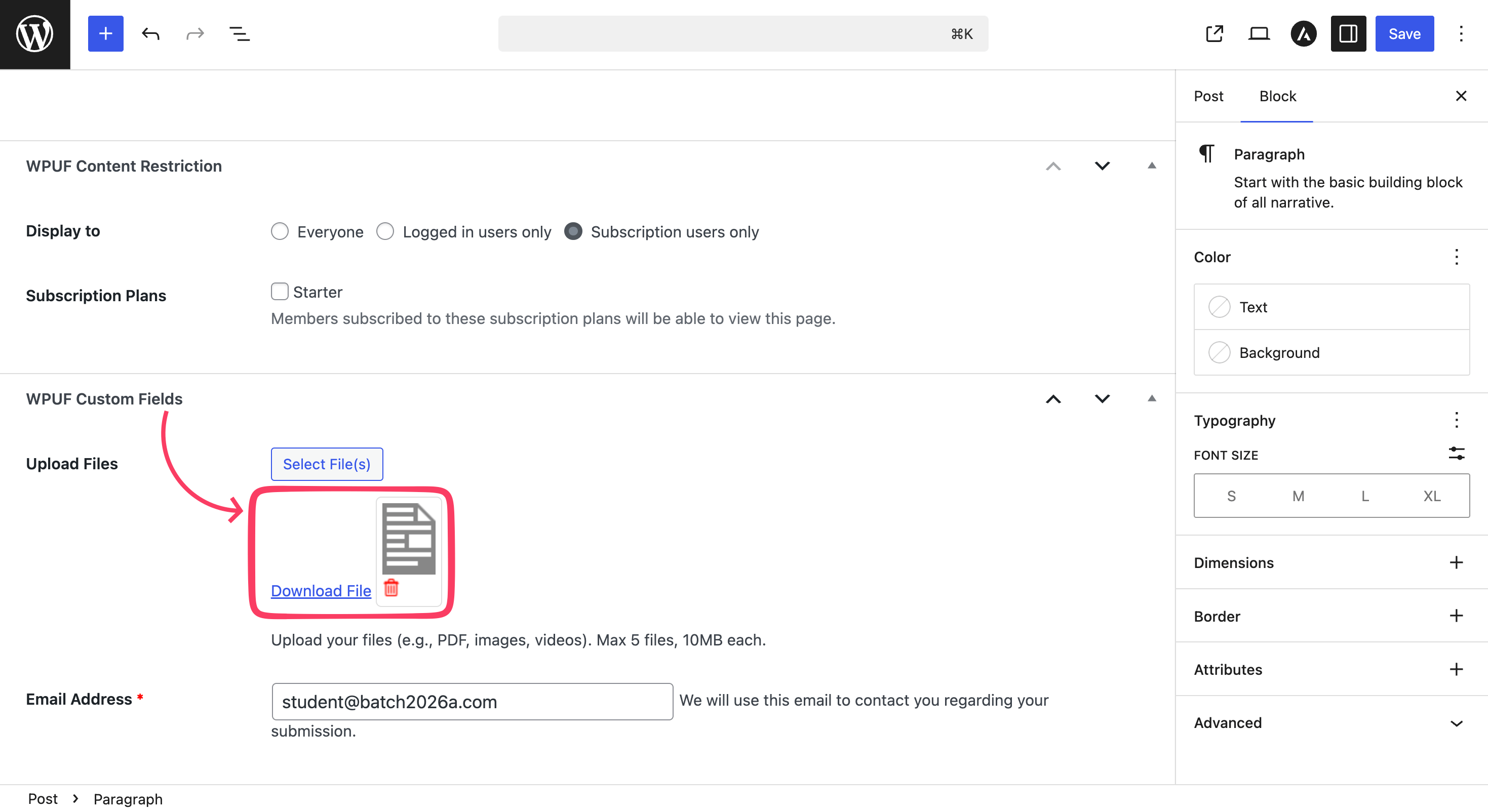
Task: Enable the Starter subscription plan
Action: pyautogui.click(x=280, y=292)
